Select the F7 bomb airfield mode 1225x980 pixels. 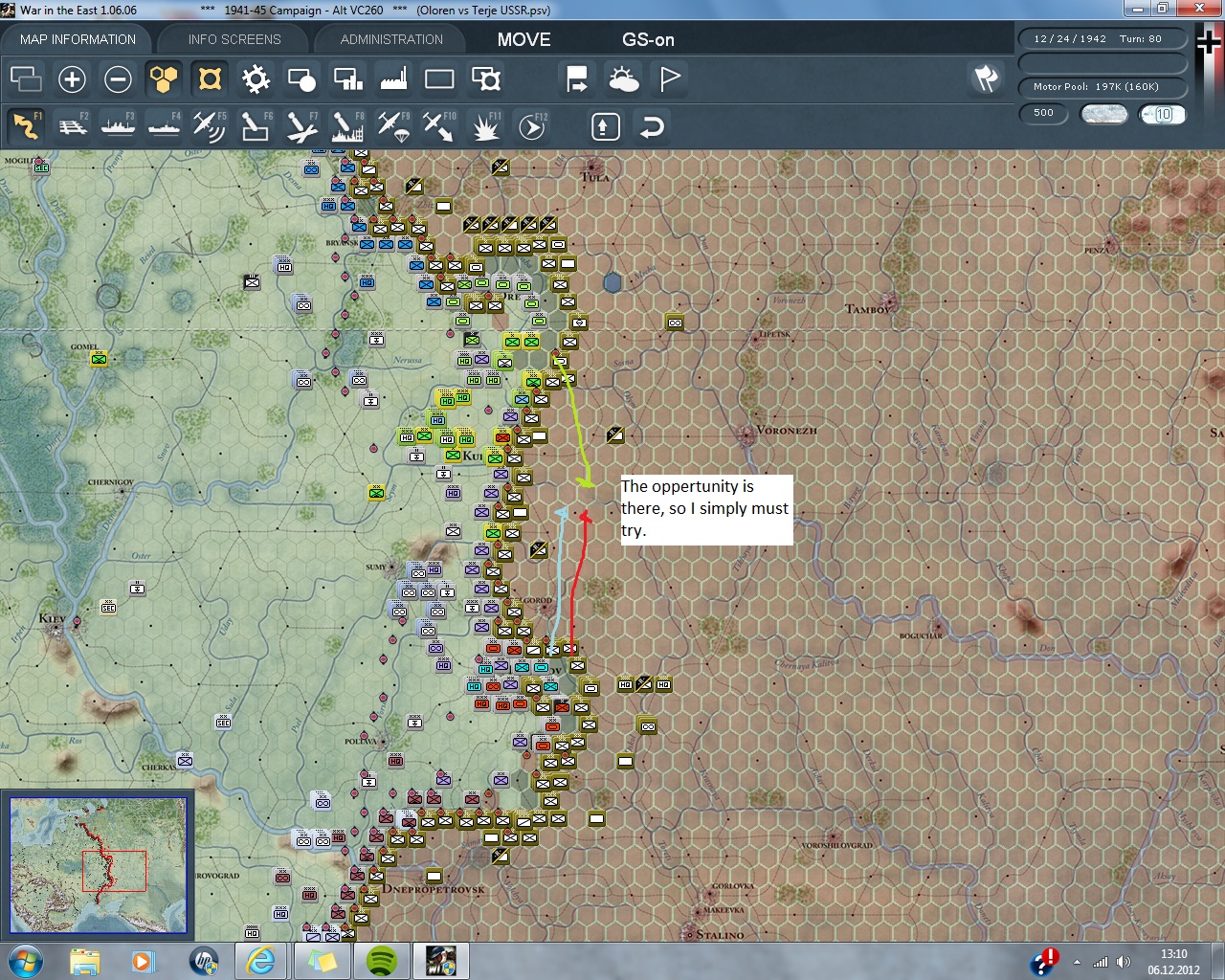click(301, 126)
